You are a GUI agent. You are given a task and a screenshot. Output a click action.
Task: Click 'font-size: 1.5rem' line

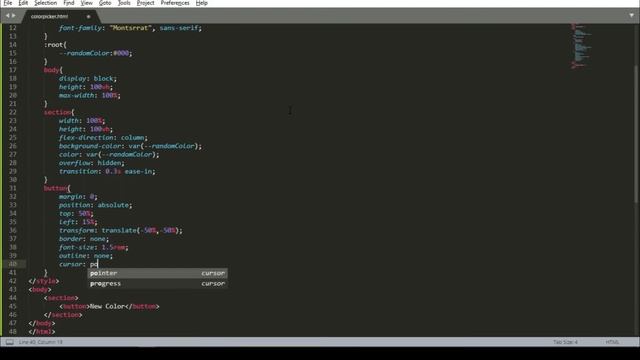pos(93,247)
